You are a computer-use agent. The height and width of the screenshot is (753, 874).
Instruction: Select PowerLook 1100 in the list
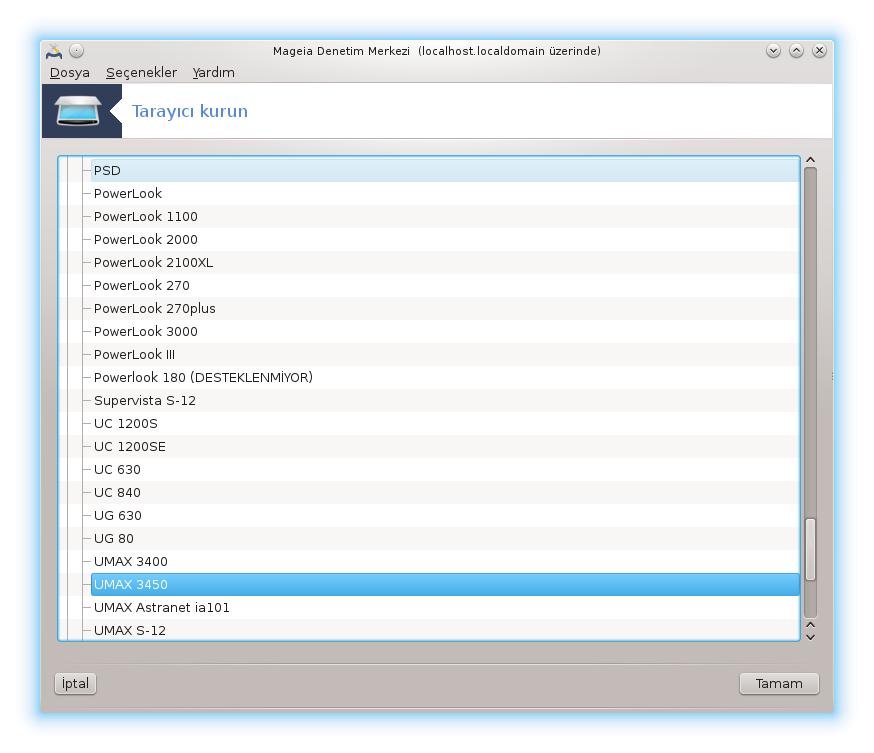coord(445,216)
